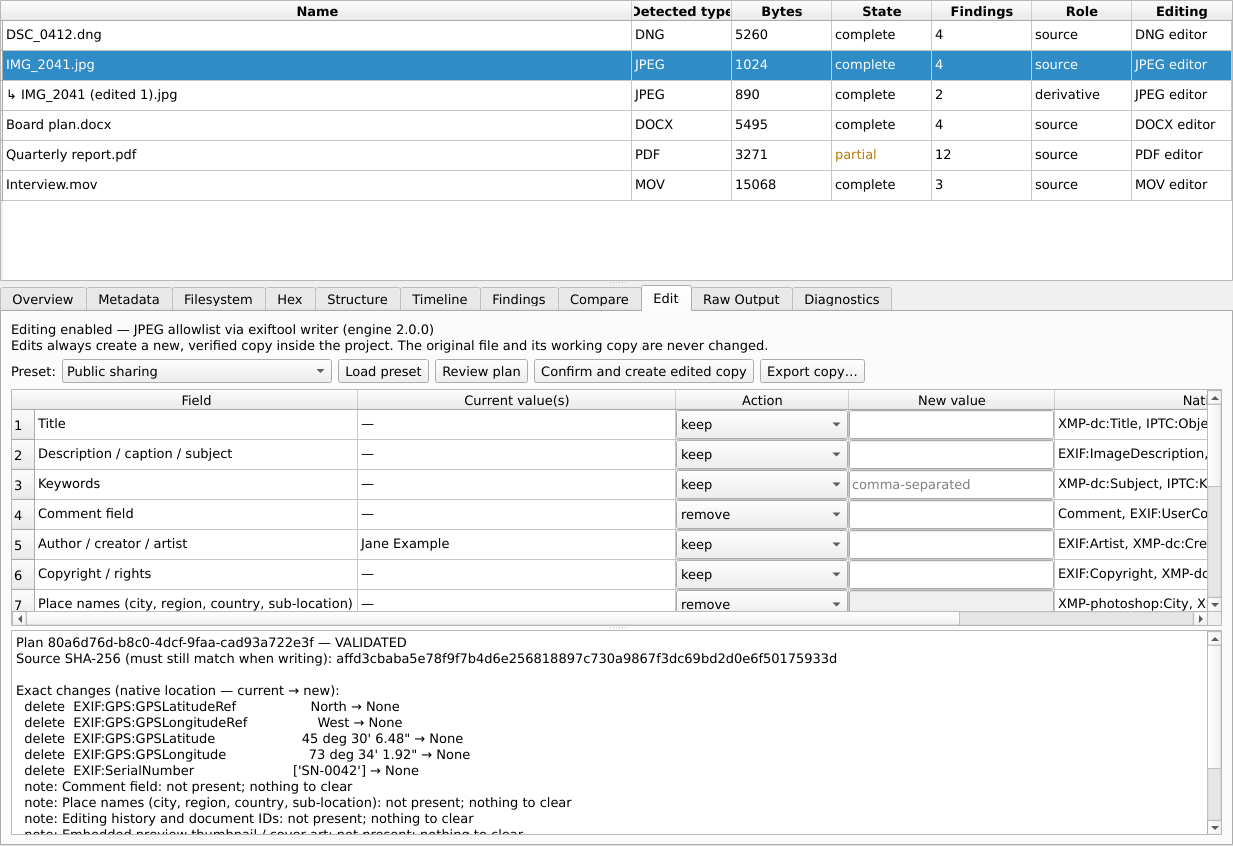Click the Review plan button
The height and width of the screenshot is (846, 1233).
point(481,371)
